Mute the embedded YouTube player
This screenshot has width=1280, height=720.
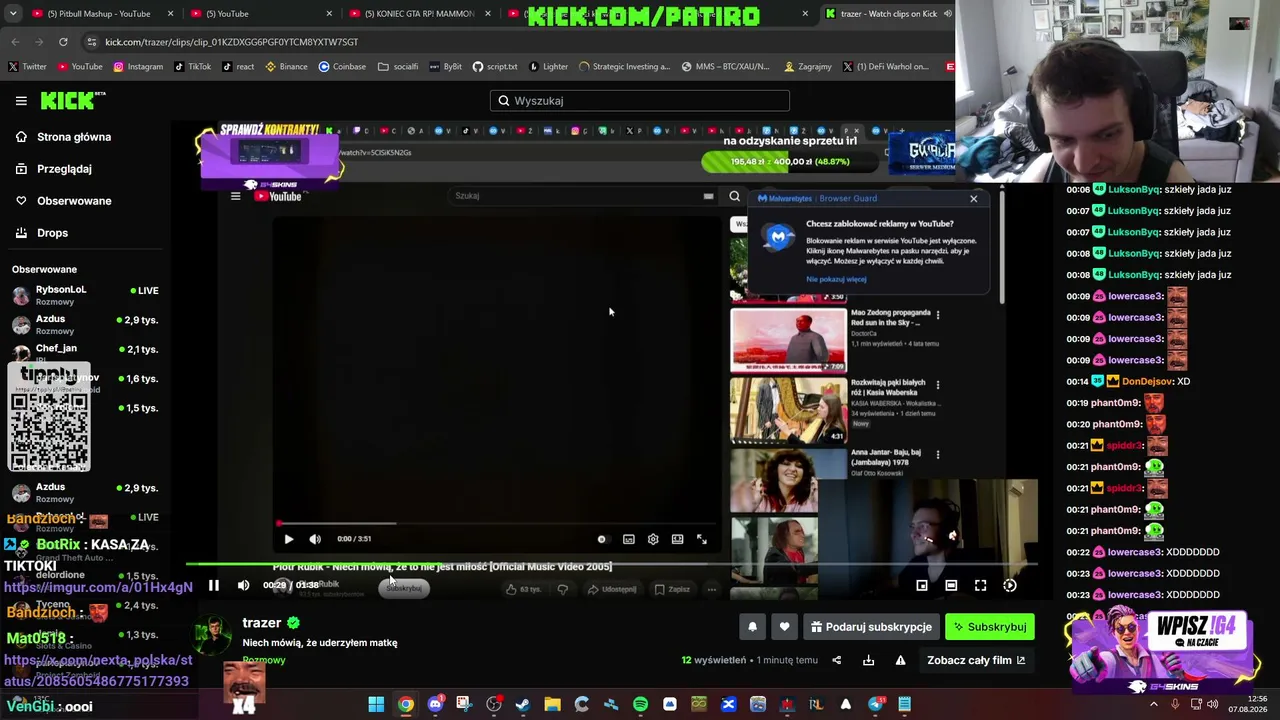pyautogui.click(x=315, y=539)
